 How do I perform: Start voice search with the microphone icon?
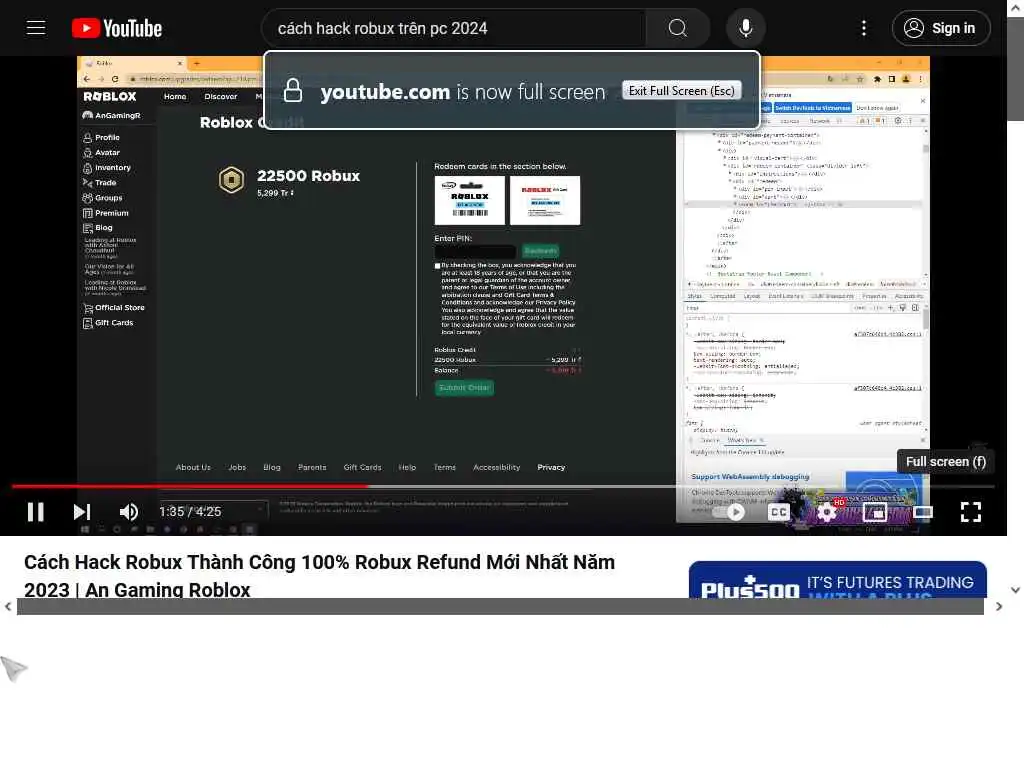[x=746, y=28]
